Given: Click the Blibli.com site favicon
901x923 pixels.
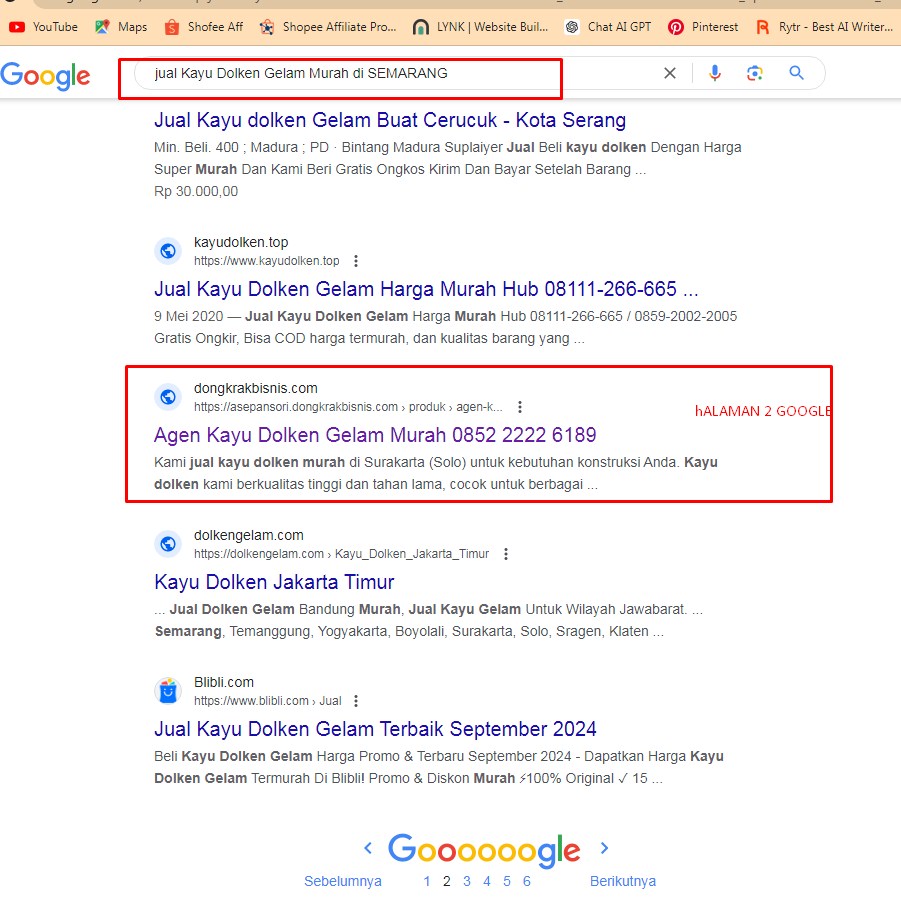Looking at the screenshot, I should 168,691.
